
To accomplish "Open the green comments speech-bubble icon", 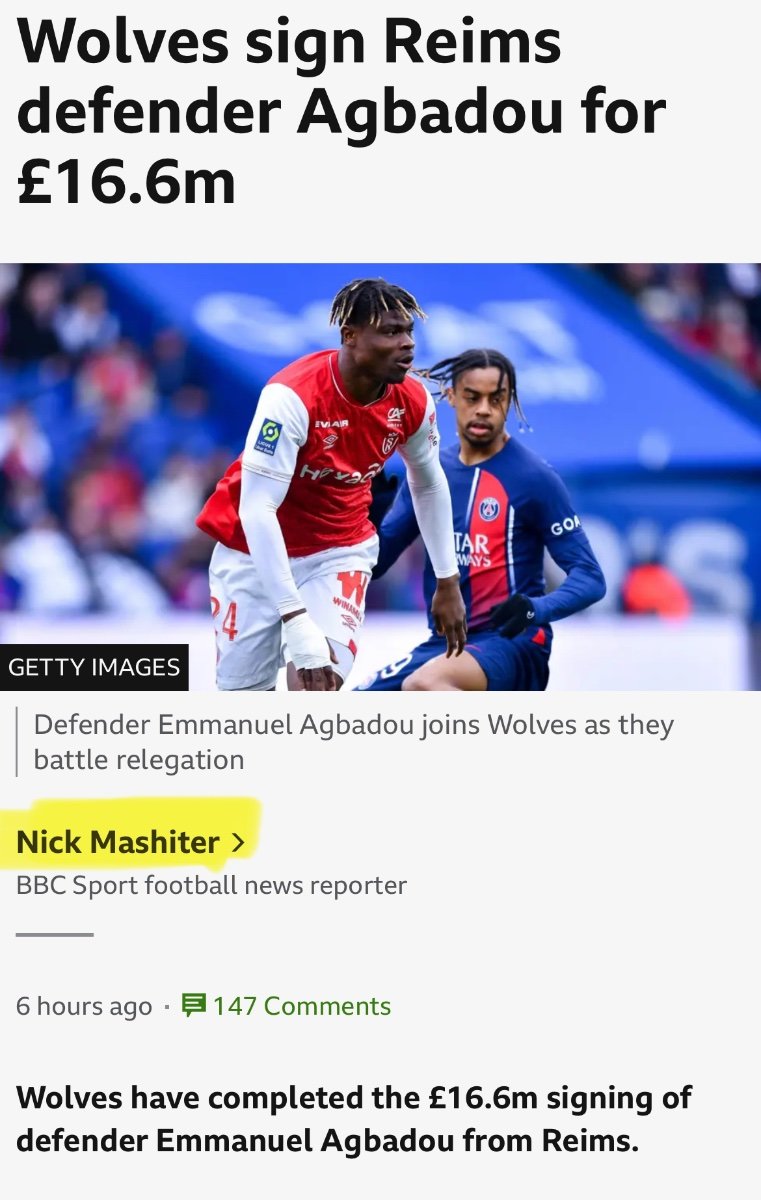I will (x=194, y=1005).
